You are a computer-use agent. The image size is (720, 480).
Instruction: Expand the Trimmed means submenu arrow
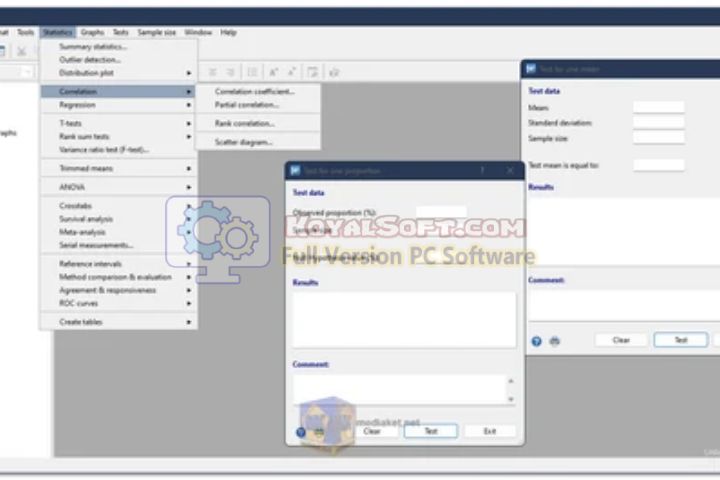coord(188,169)
